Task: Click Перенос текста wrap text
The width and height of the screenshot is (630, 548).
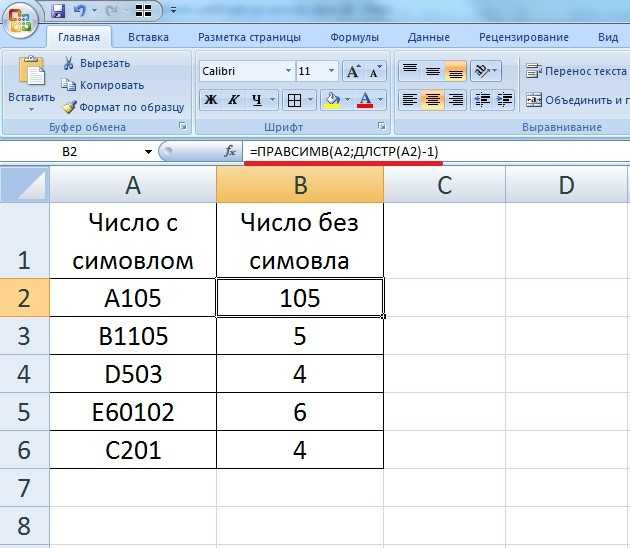Action: (x=576, y=72)
